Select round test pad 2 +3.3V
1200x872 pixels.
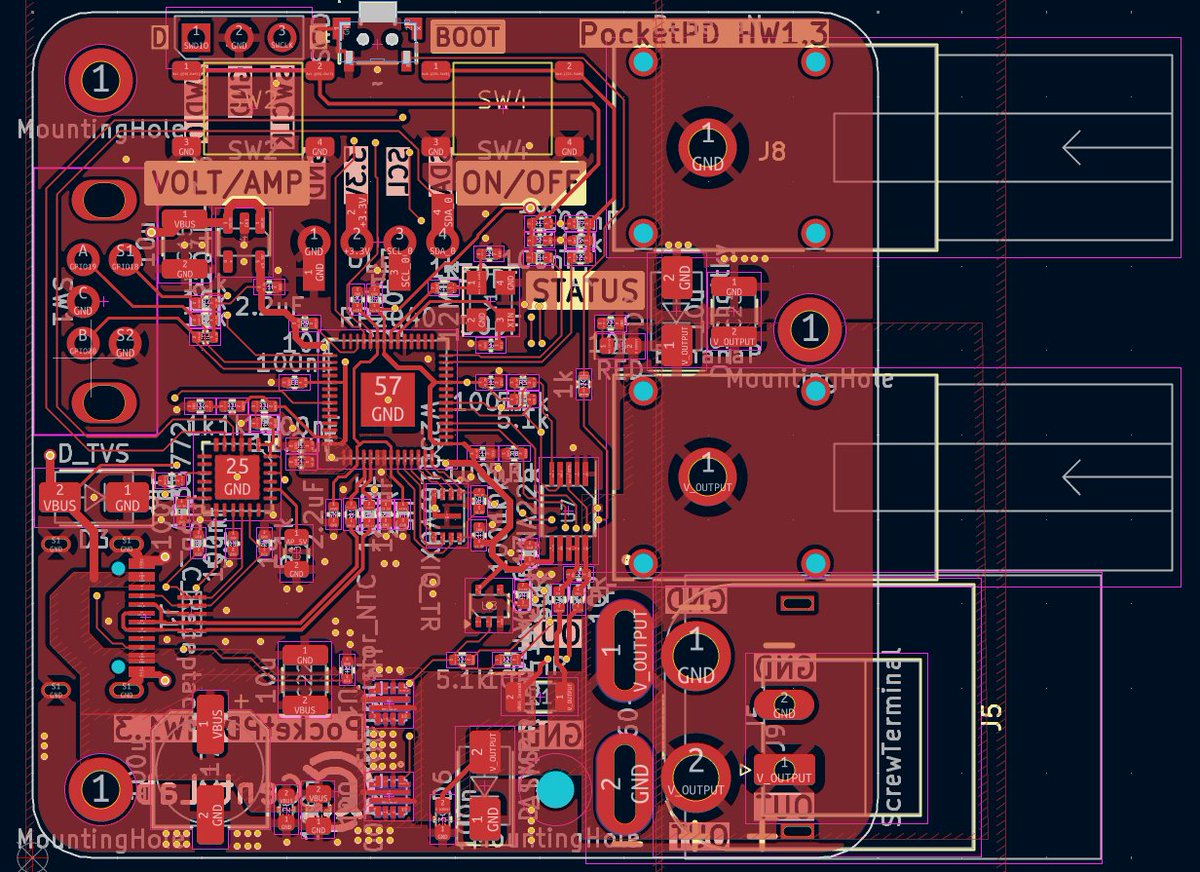[355, 243]
